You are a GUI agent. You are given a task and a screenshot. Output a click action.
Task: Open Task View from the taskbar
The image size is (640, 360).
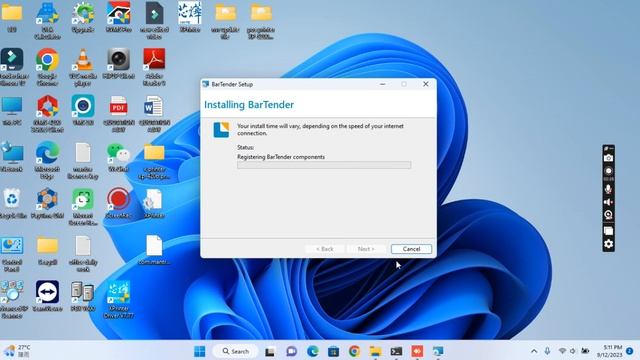point(270,351)
